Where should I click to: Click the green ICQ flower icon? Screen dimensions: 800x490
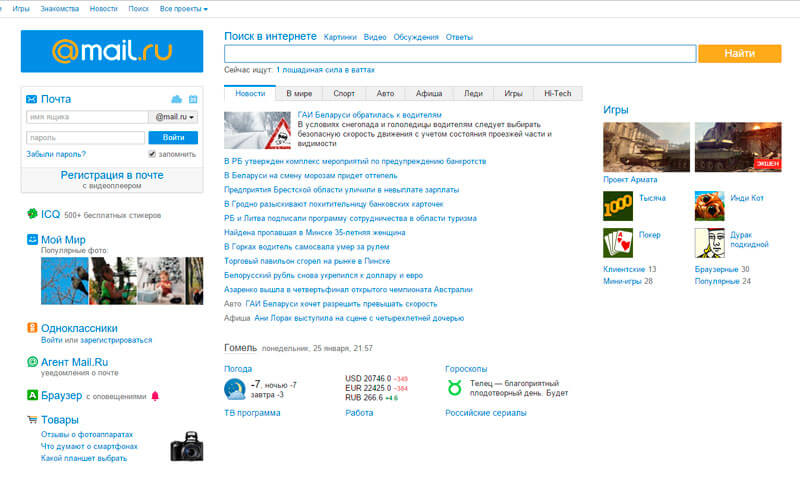click(32, 213)
